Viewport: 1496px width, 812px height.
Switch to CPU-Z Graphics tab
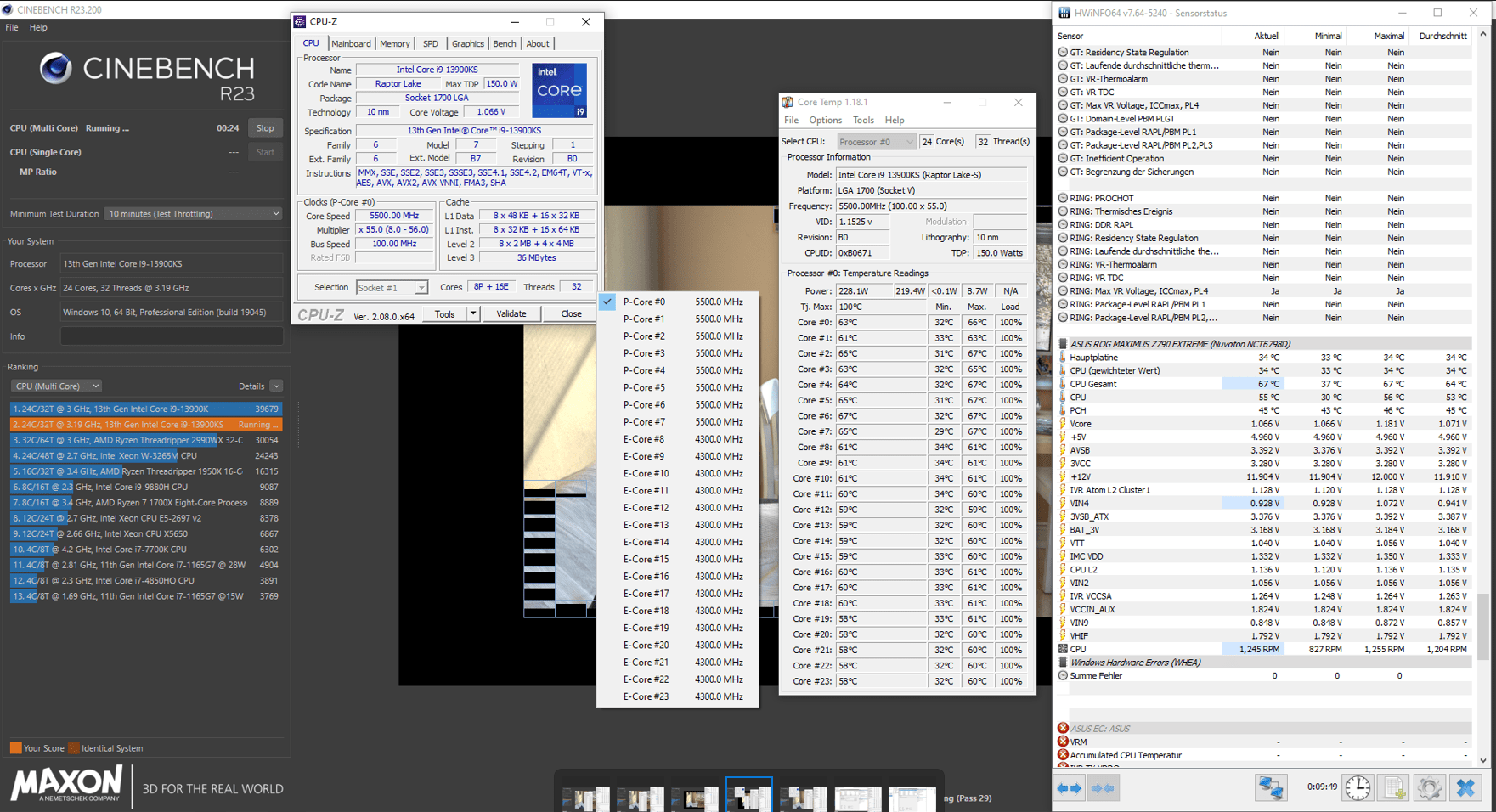tap(467, 43)
